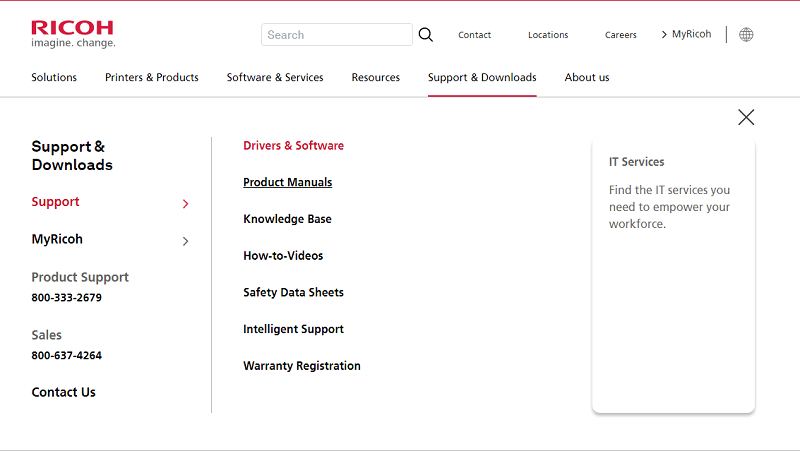Select the Support & Downloads menu tab
The image size is (800, 451).
pyautogui.click(x=482, y=78)
